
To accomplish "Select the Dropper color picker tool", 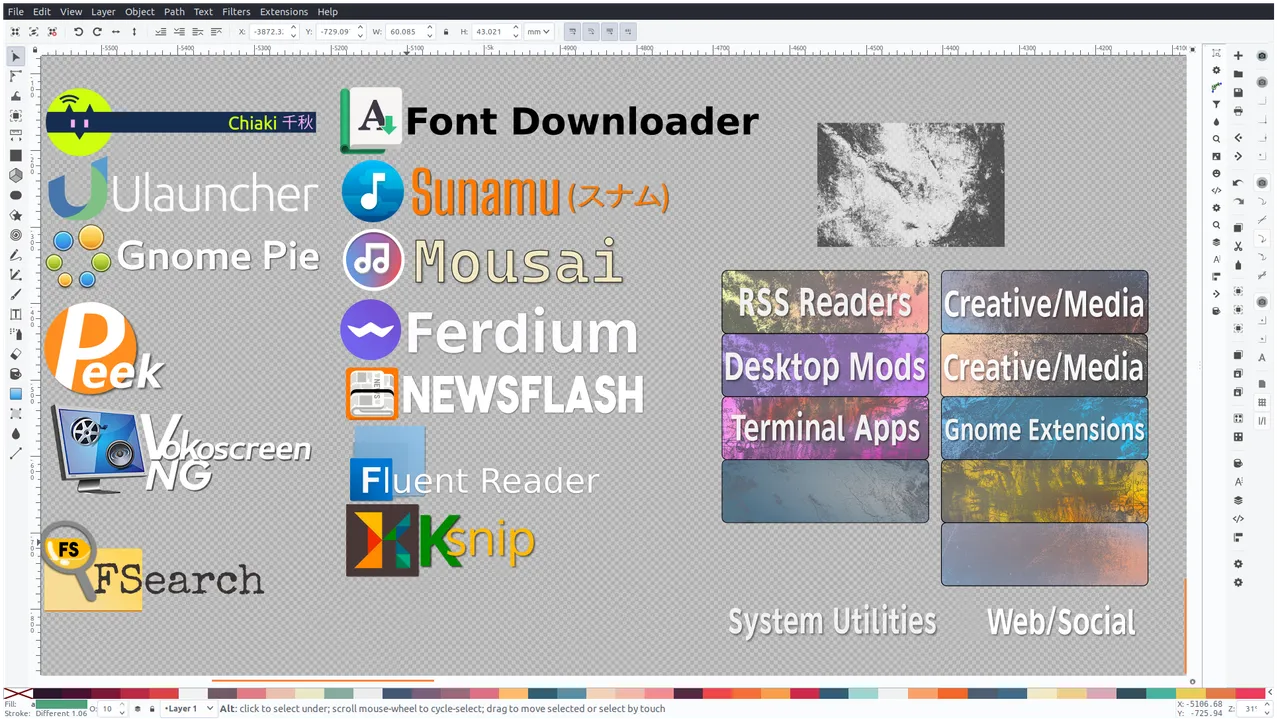I will click(16, 434).
